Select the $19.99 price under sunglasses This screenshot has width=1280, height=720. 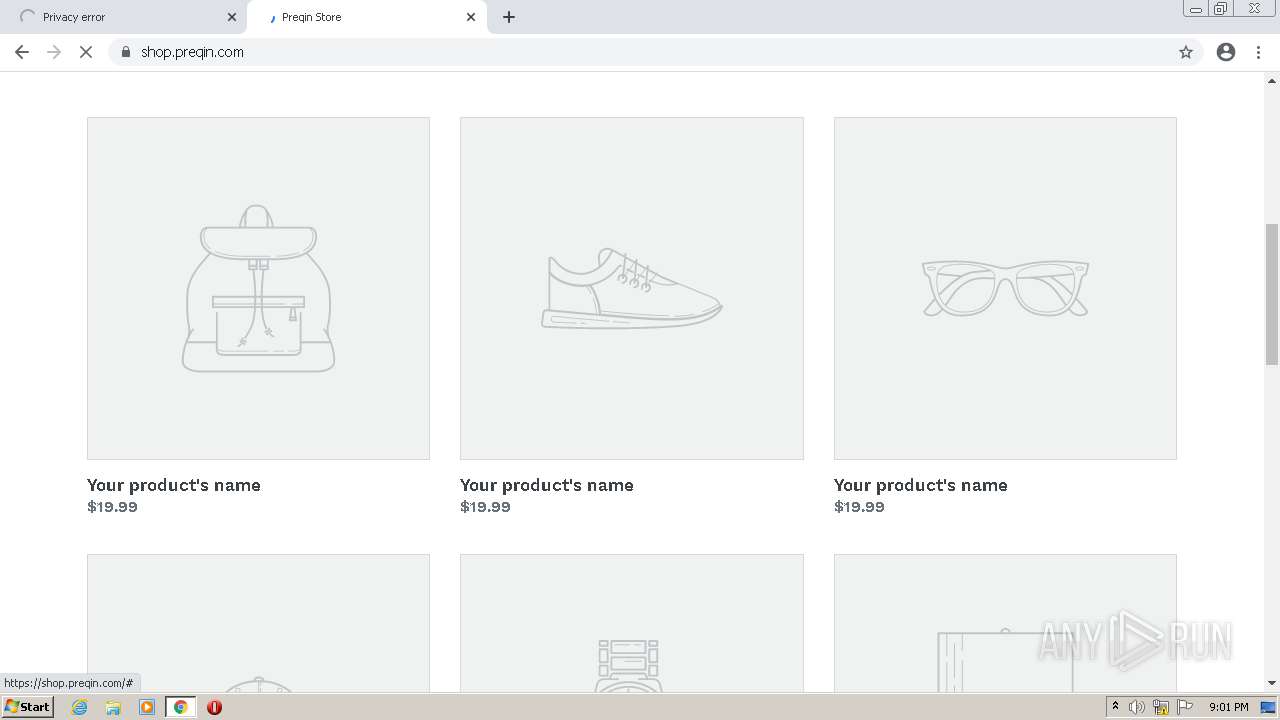point(859,507)
